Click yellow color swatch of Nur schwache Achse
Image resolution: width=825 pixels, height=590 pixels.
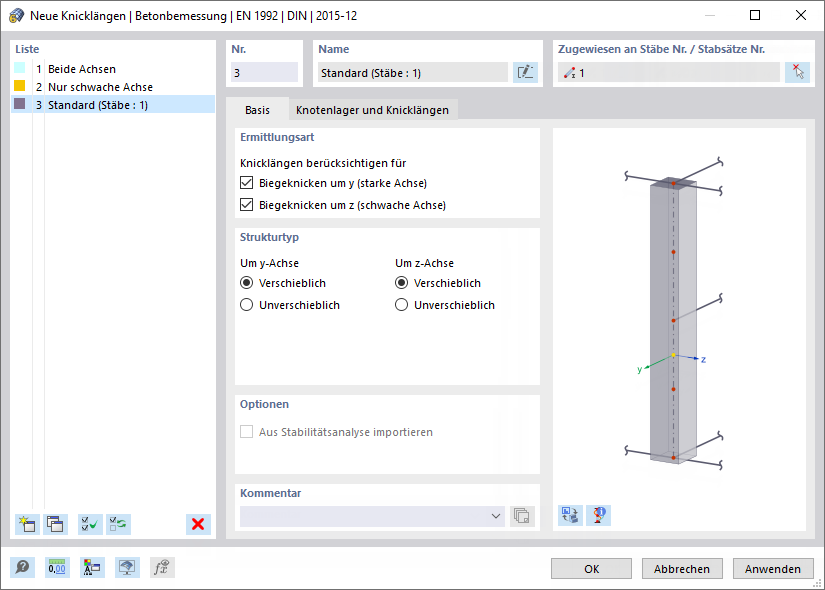pyautogui.click(x=19, y=85)
